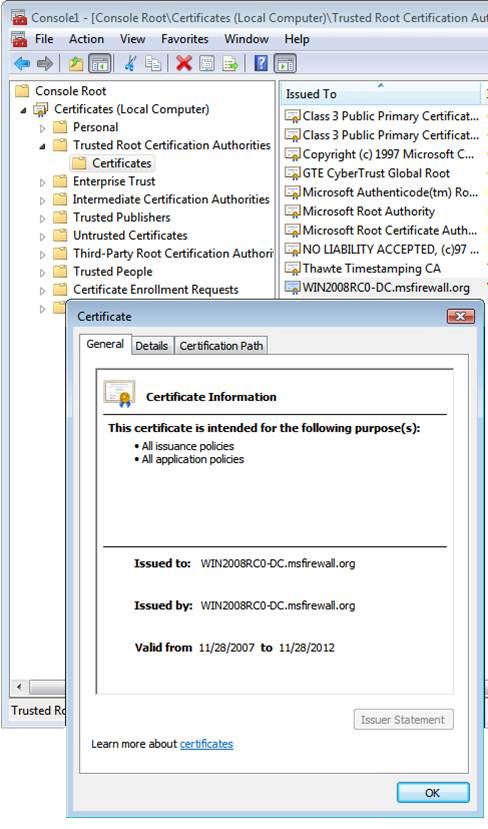Click the Issued by value WIN2008RC0-DC.msfirewall.org

(x=278, y=605)
